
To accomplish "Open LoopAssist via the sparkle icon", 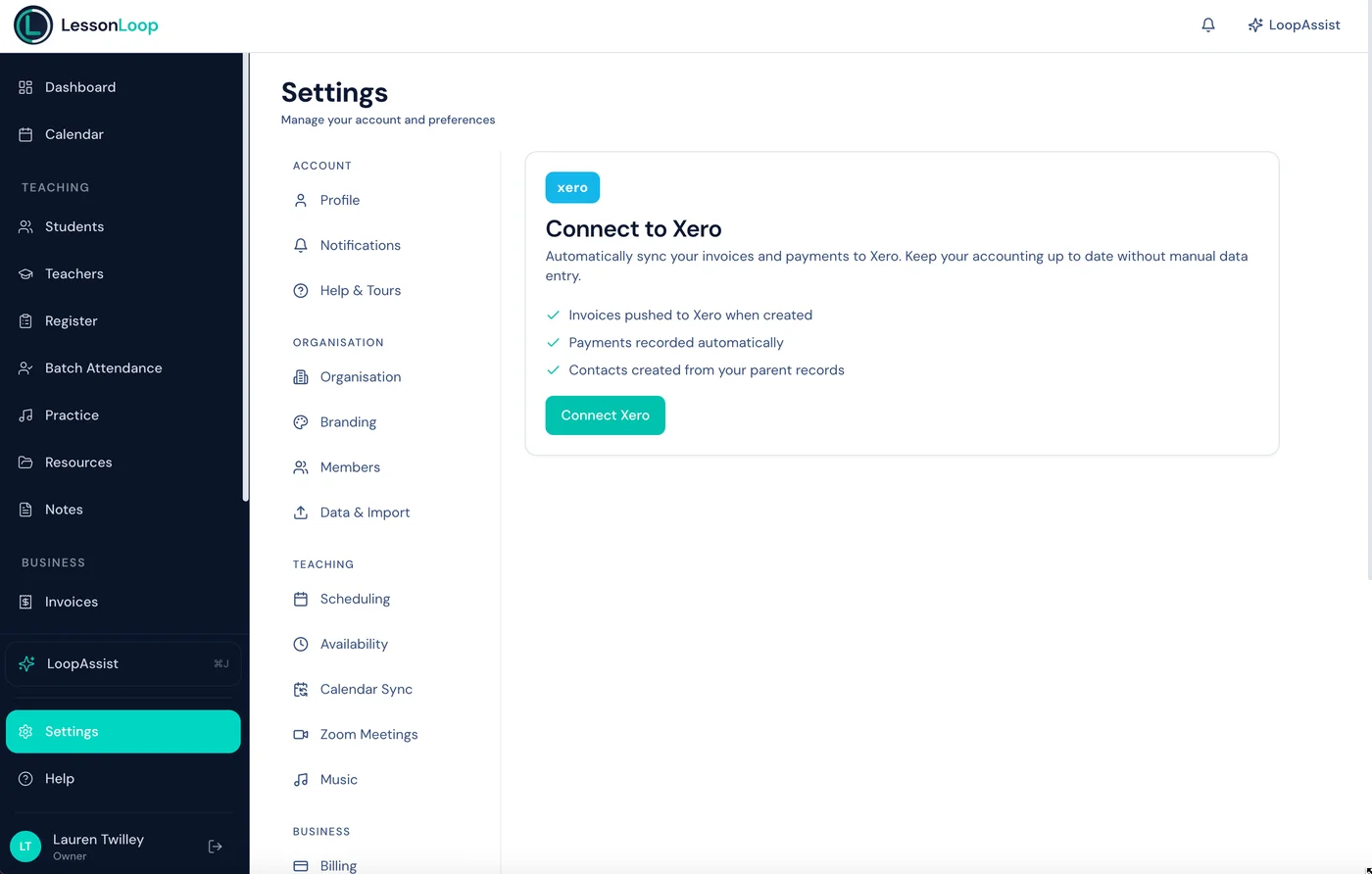I will click(1255, 24).
